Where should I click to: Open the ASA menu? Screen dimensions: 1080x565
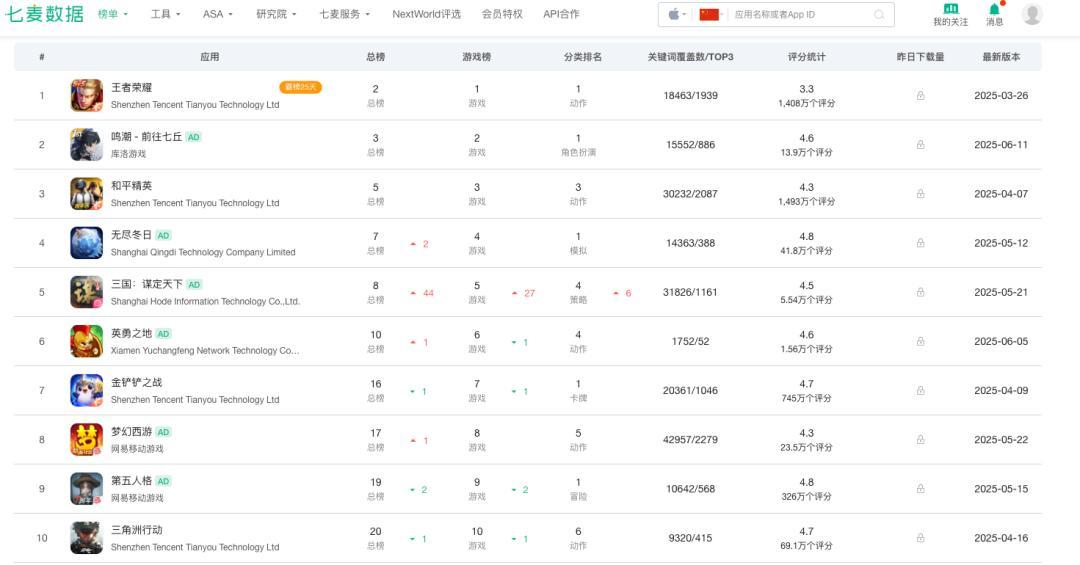point(217,15)
